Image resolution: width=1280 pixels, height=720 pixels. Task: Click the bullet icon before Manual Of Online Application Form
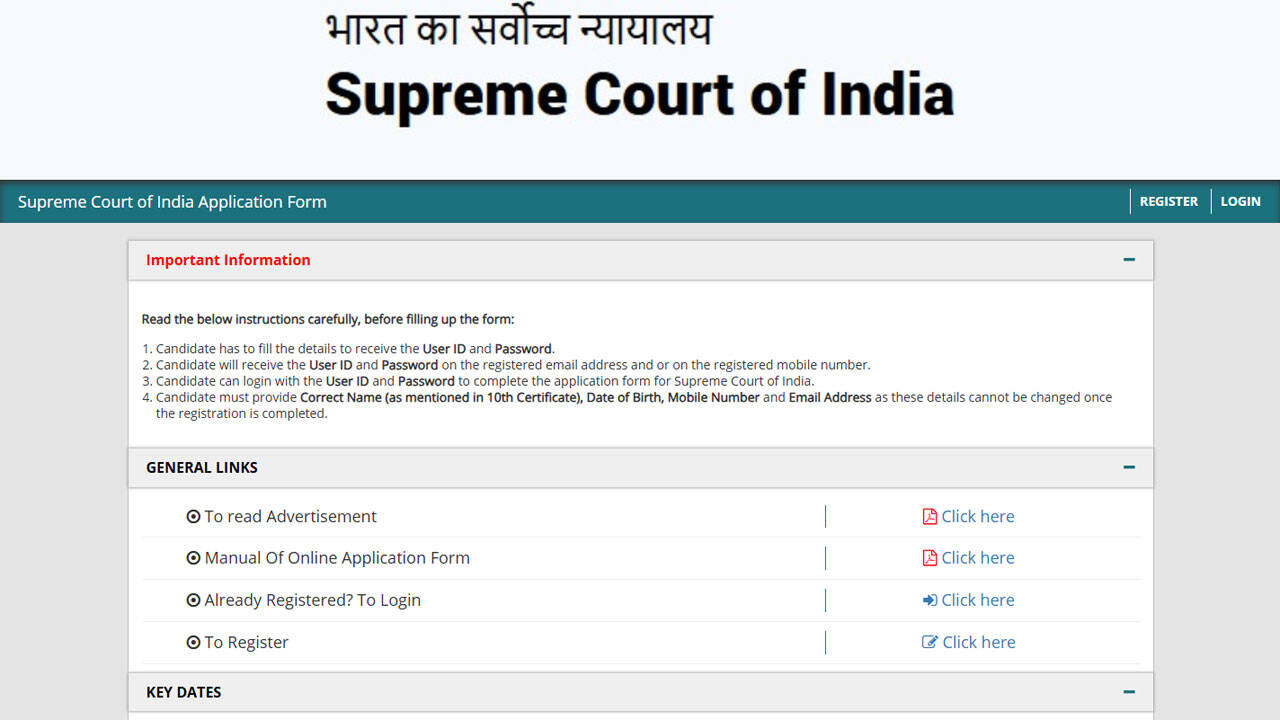pyautogui.click(x=193, y=558)
